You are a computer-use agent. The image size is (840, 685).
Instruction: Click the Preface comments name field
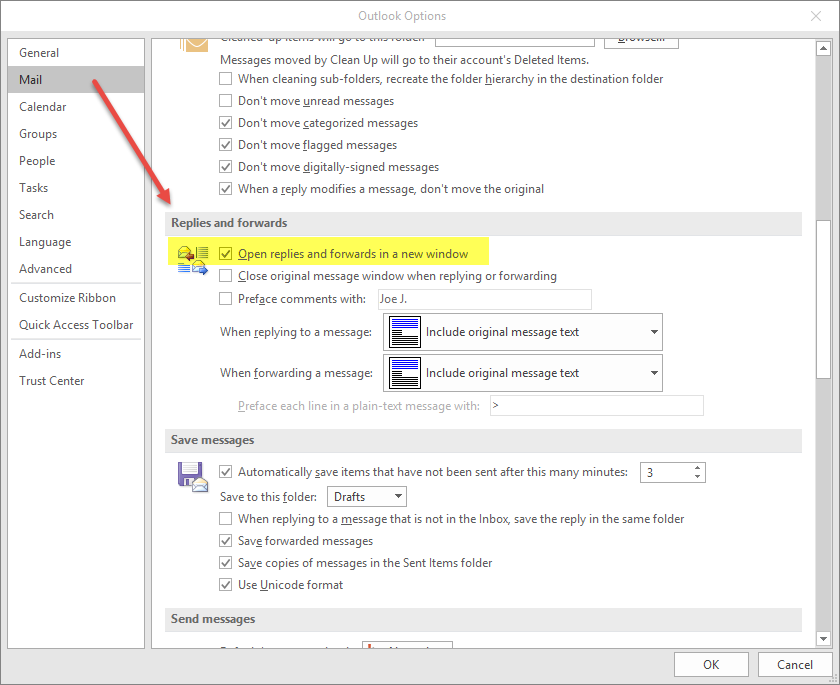pyautogui.click(x=485, y=299)
